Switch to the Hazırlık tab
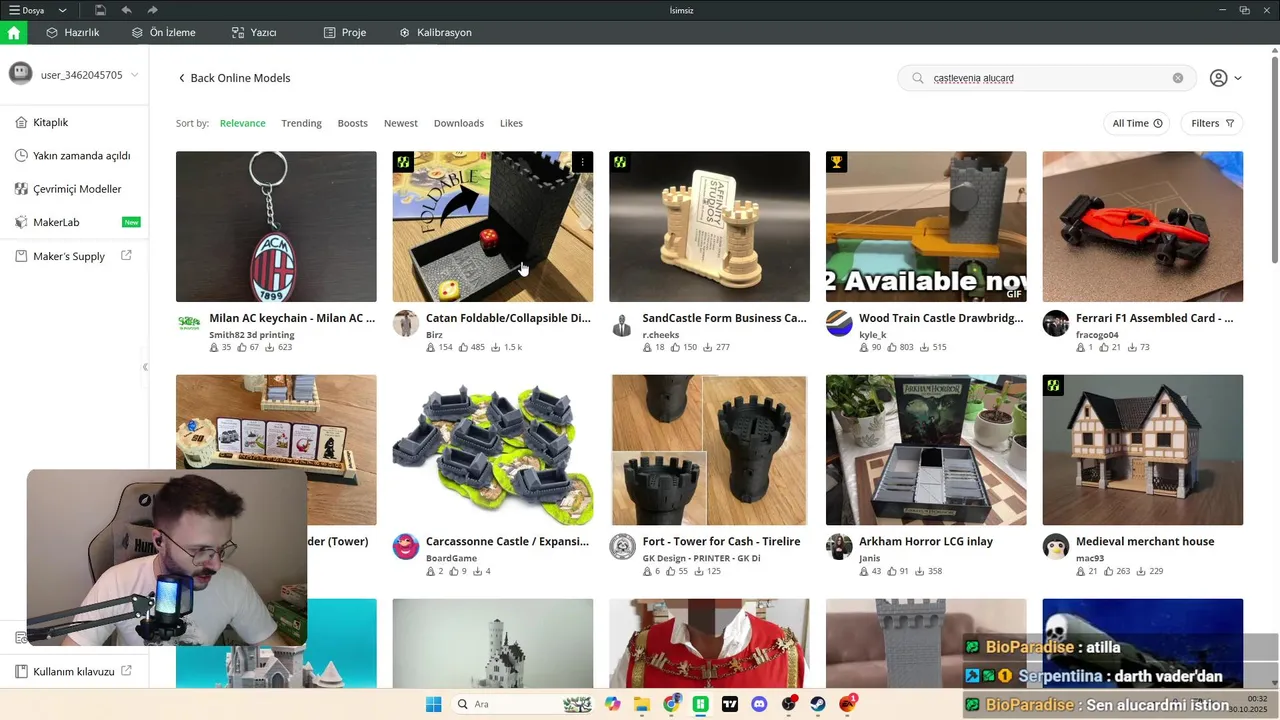This screenshot has height=720, width=1280. point(73,32)
